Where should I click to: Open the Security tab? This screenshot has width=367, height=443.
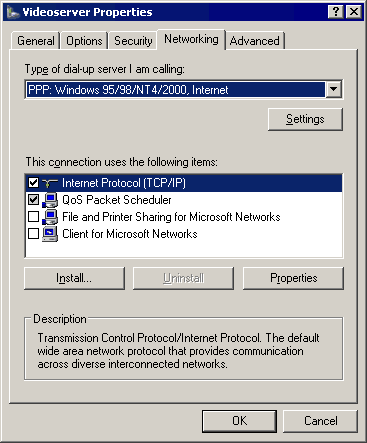pyautogui.click(x=133, y=41)
